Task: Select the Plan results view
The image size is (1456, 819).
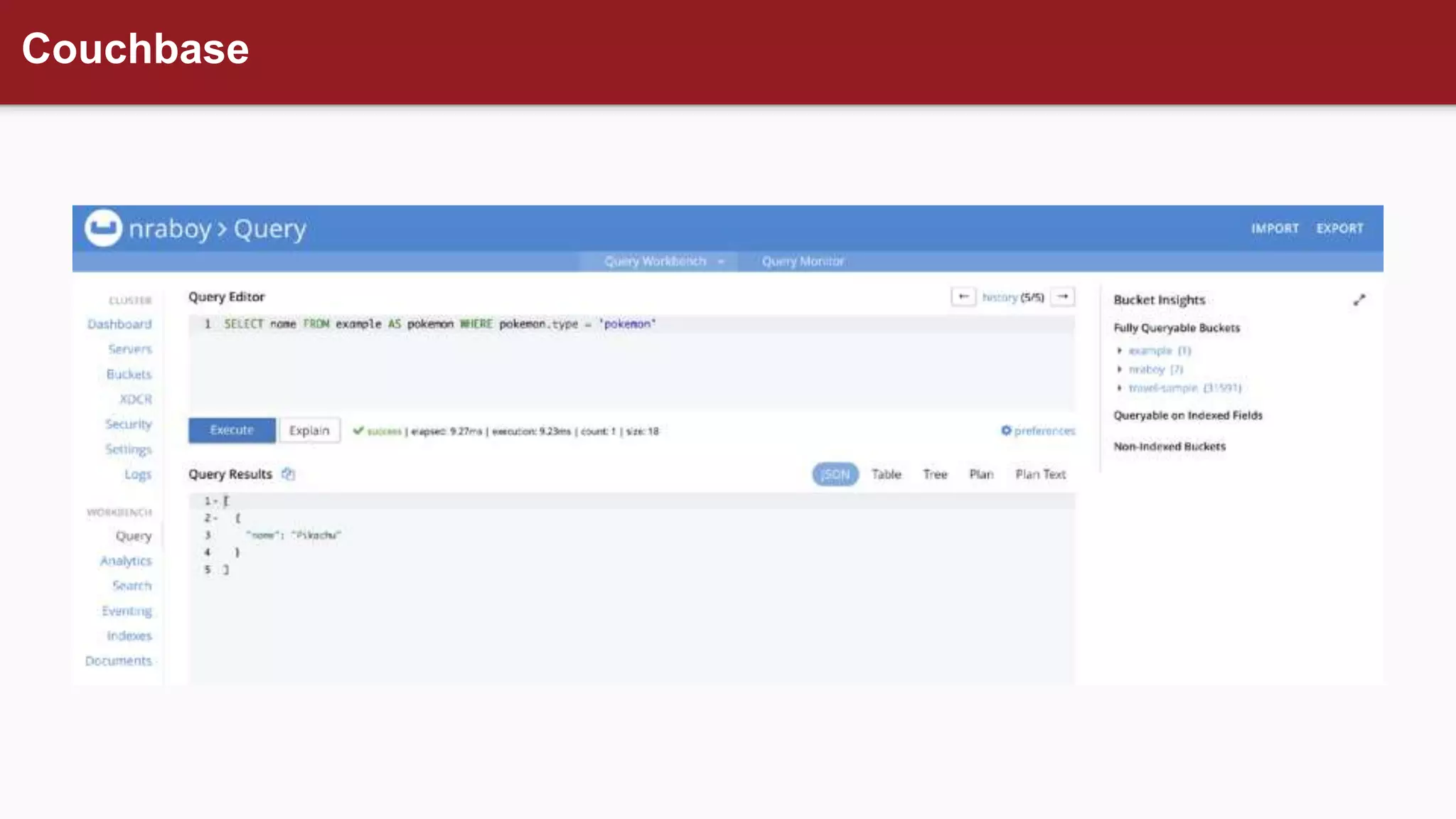Action: point(981,474)
